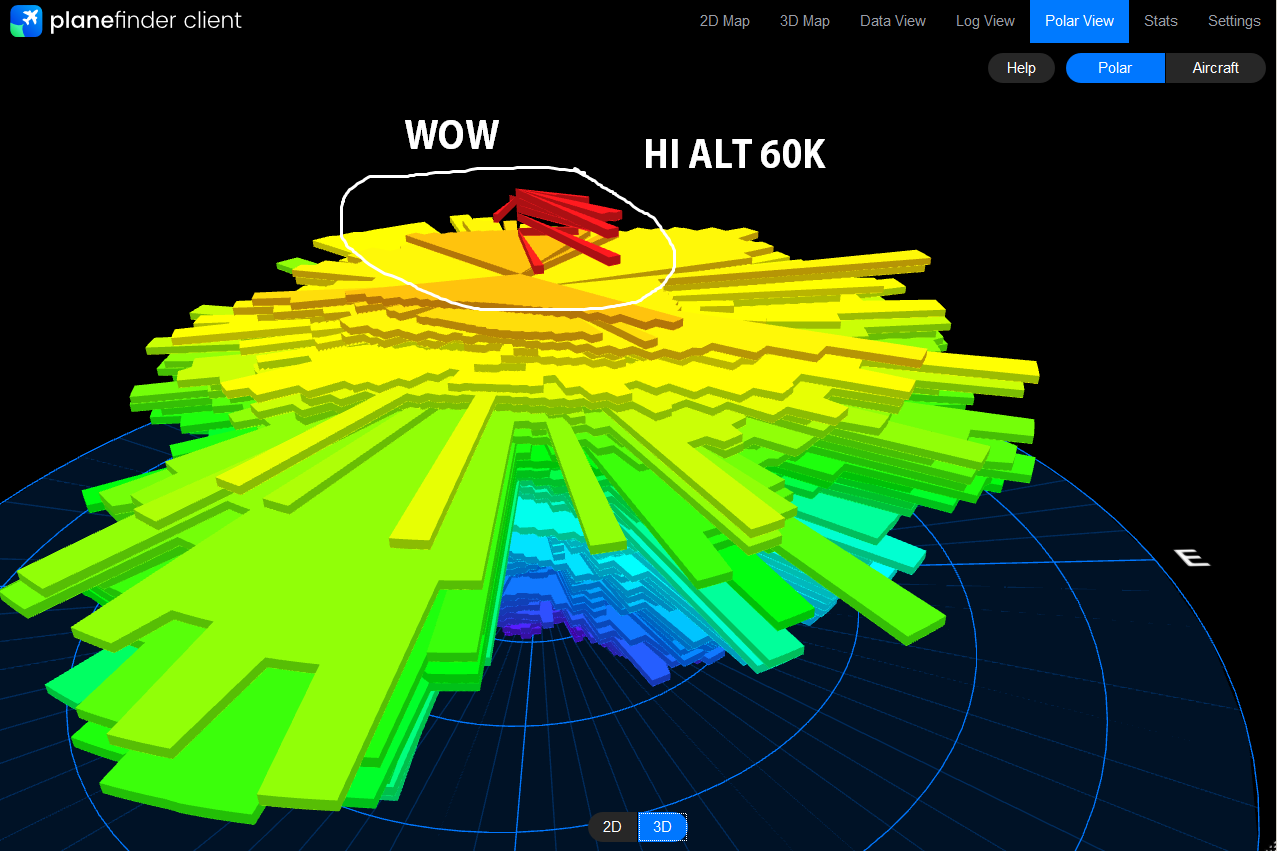Open the 3D Map tab
Screen dimensions: 1277x851
(805, 21)
